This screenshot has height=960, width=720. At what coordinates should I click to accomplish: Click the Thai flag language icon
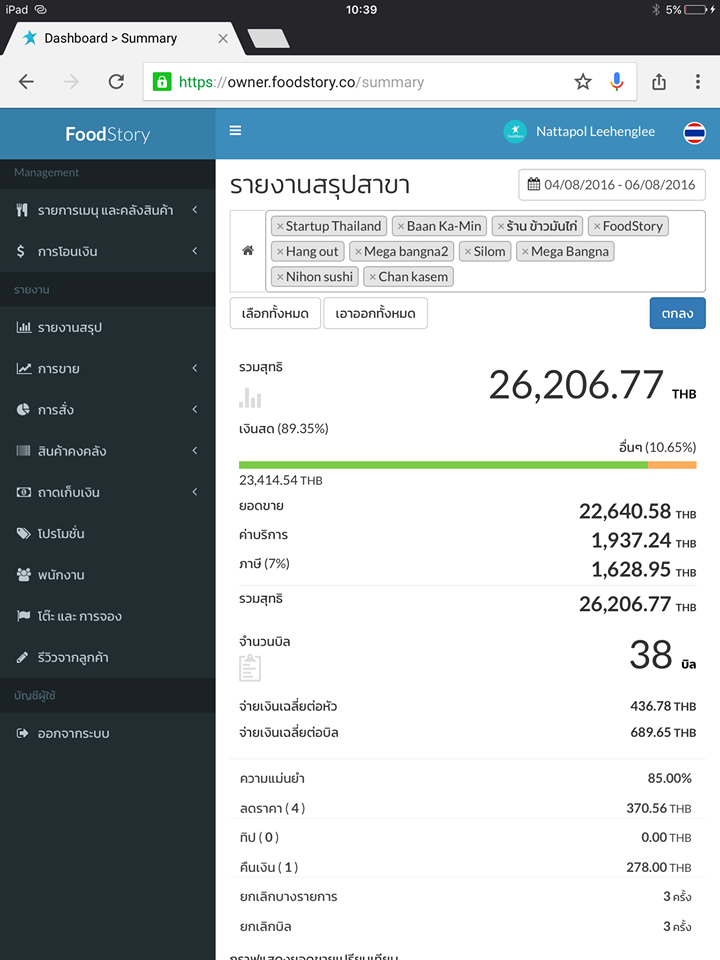coord(694,133)
